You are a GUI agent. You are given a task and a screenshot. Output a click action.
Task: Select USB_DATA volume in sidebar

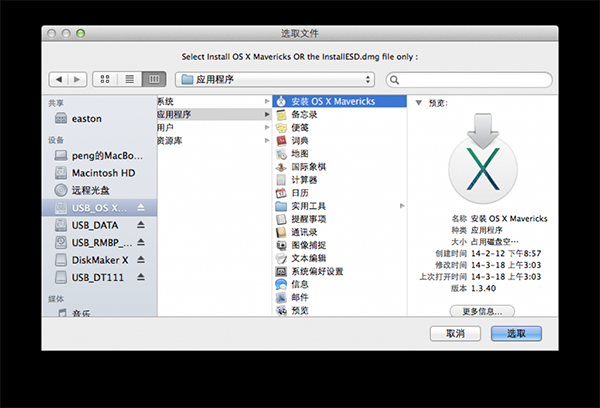[99, 225]
